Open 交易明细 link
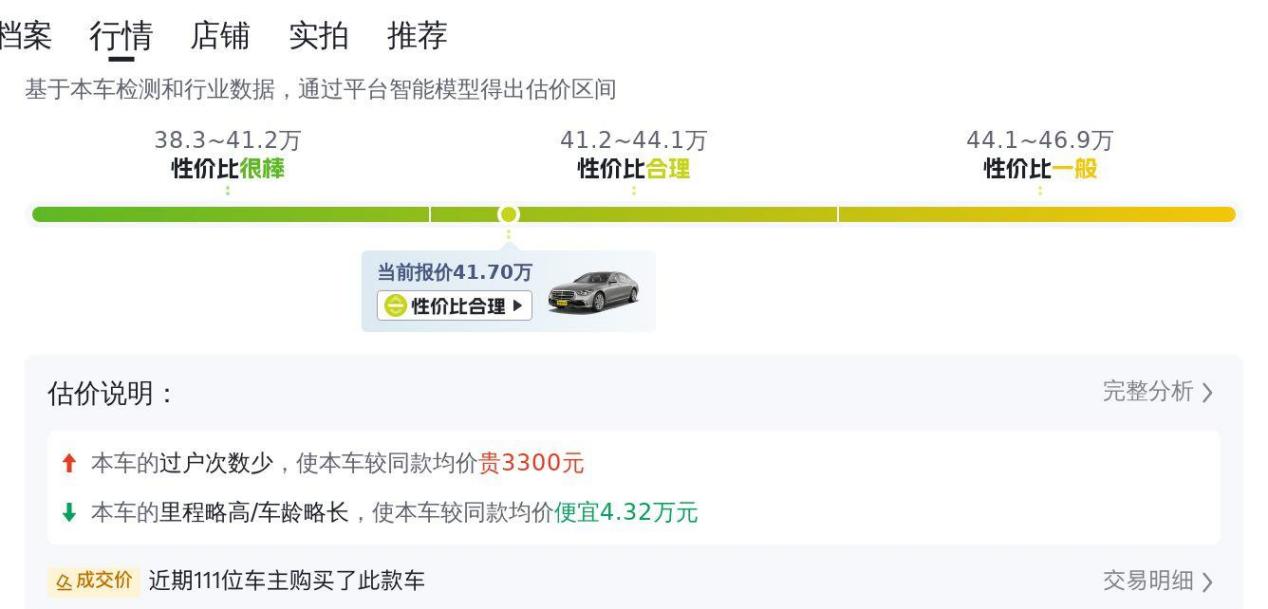Image resolution: width=1268 pixels, height=609 pixels. 1147,581
